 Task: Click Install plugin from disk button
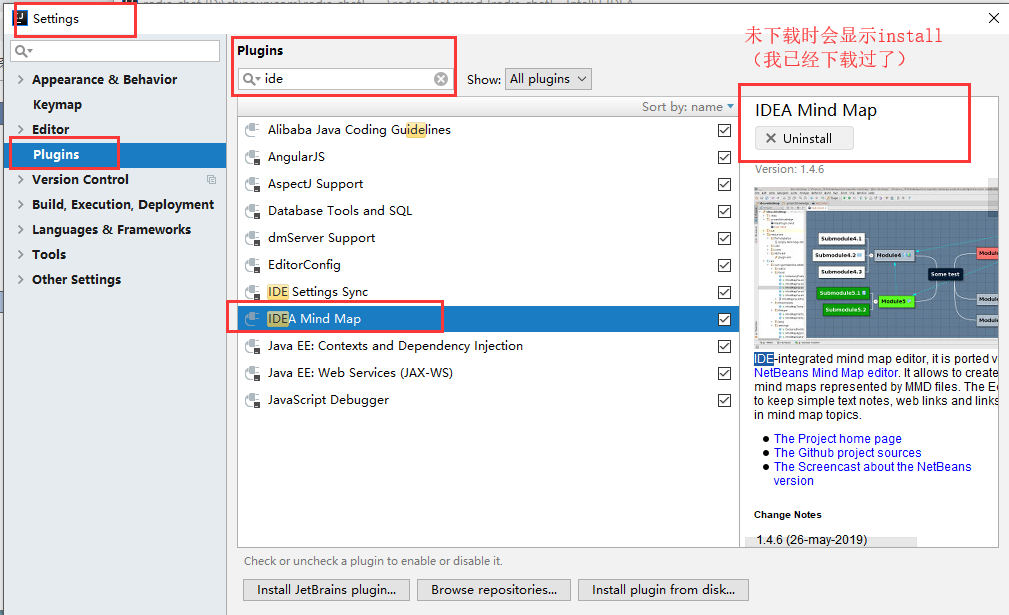pyautogui.click(x=663, y=590)
